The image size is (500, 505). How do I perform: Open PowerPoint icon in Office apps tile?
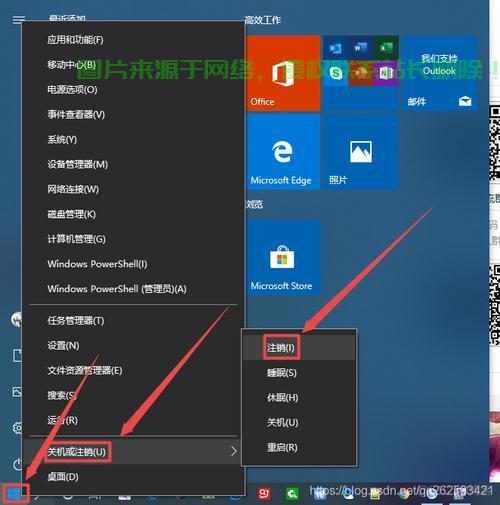click(x=361, y=72)
